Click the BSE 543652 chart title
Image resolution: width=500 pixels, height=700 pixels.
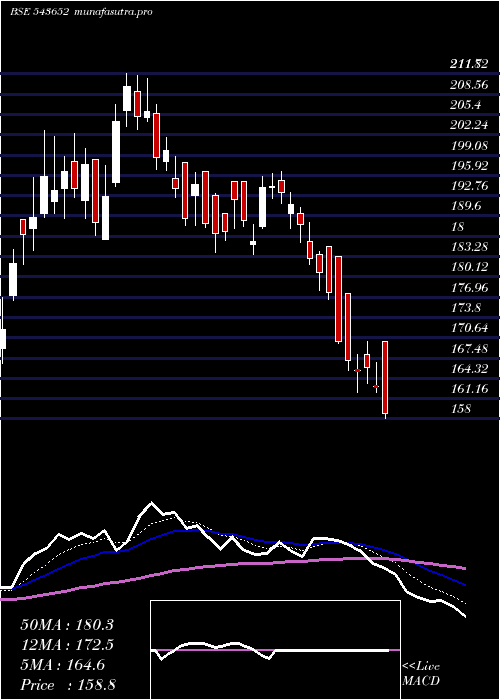point(39,12)
